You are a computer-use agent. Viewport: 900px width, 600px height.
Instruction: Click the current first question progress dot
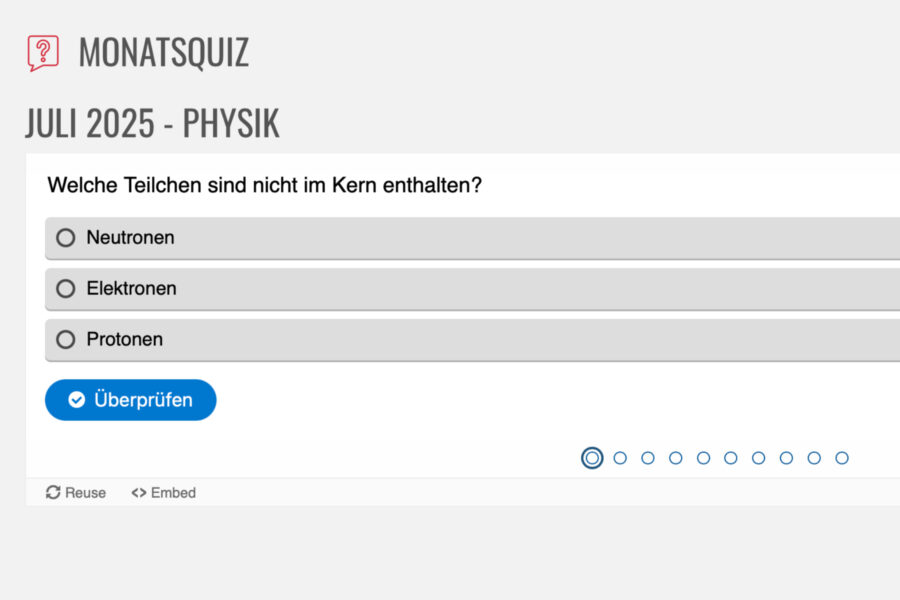(x=592, y=458)
